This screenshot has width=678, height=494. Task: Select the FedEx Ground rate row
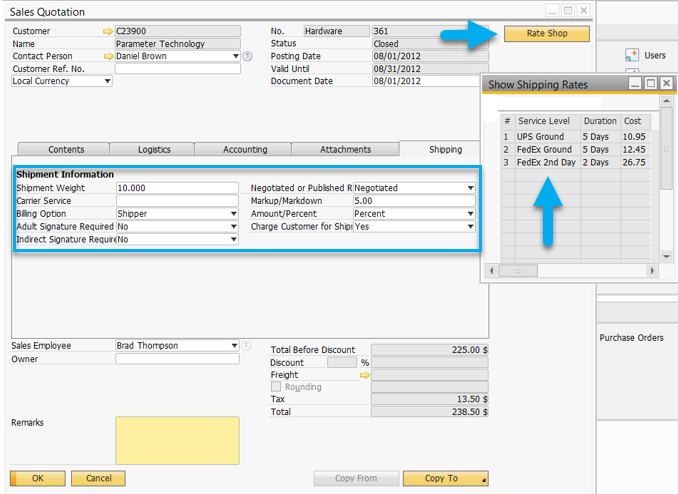(576, 150)
